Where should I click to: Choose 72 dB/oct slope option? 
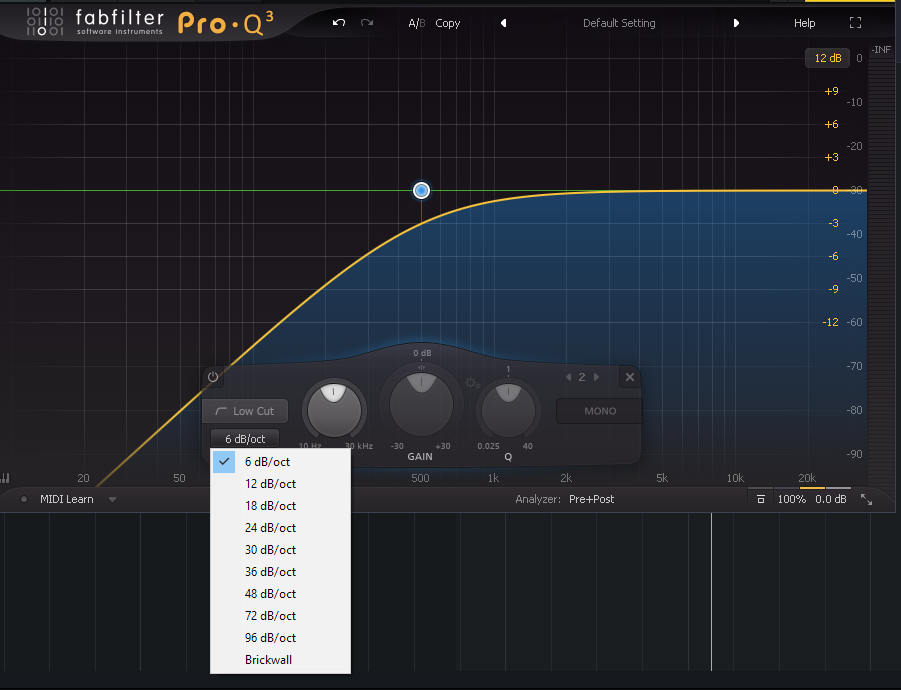(280, 616)
